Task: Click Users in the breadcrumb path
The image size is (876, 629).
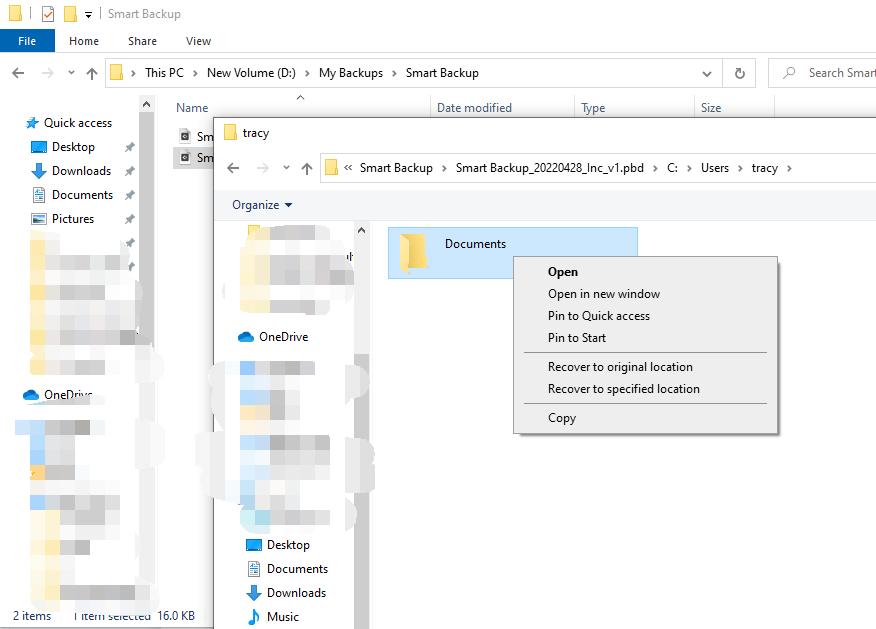Action: click(x=714, y=168)
